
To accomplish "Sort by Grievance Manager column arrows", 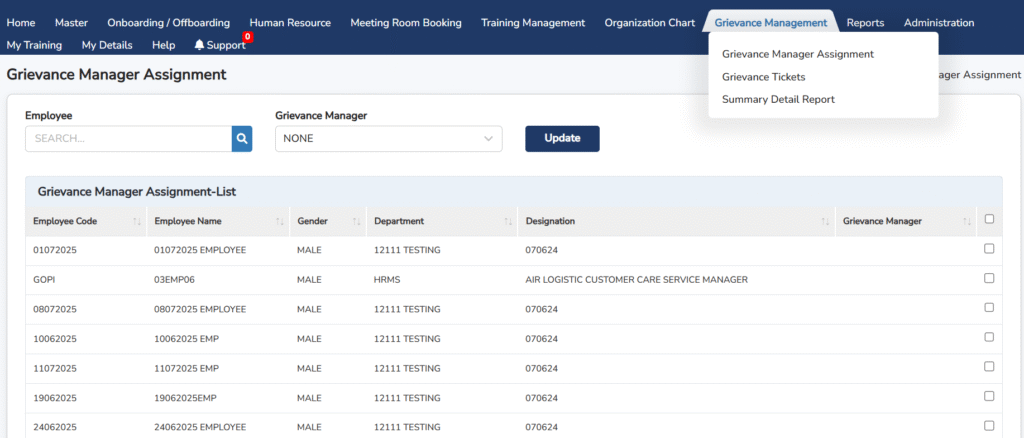I will click(967, 221).
